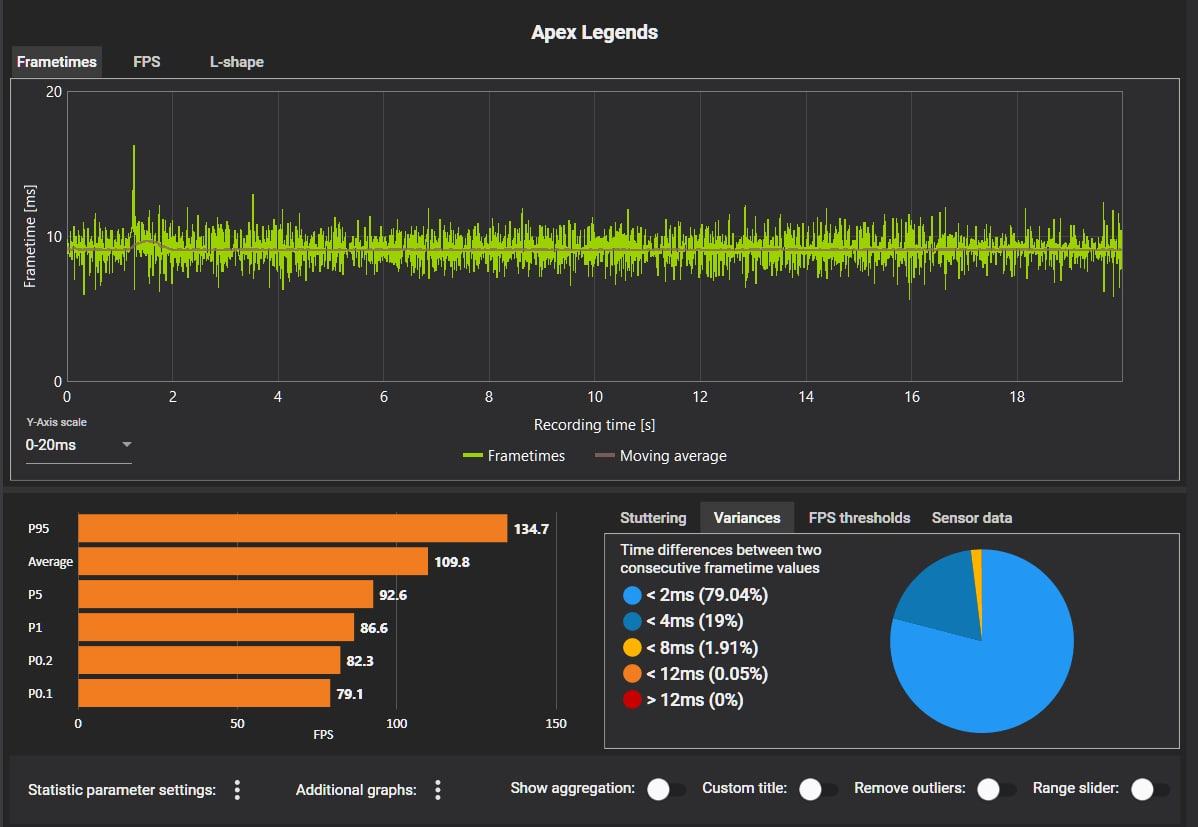Click the light blue < 2ms legend dot
Image resolution: width=1198 pixels, height=827 pixels.
click(632, 595)
